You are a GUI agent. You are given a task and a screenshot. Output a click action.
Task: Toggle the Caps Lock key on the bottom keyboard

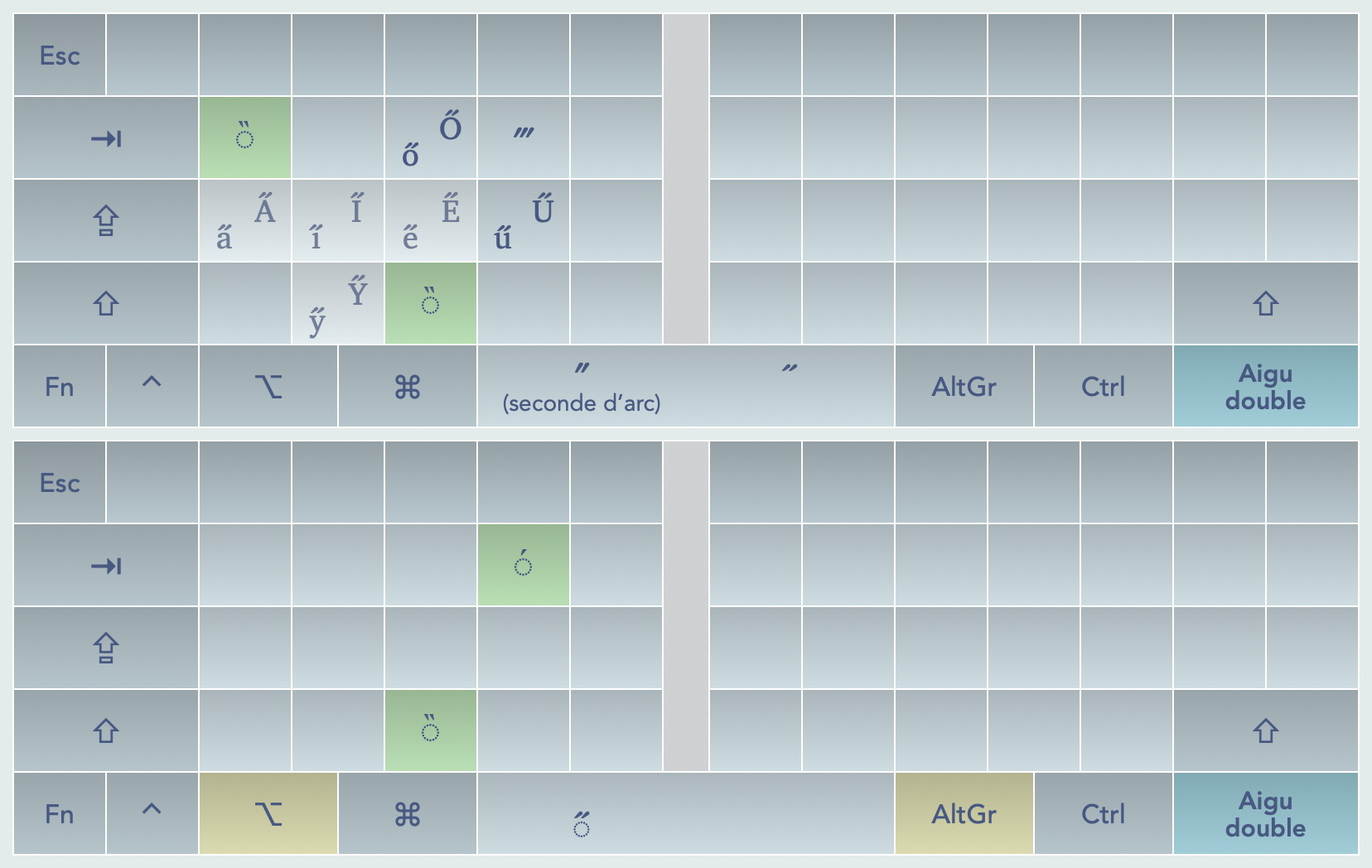point(106,648)
